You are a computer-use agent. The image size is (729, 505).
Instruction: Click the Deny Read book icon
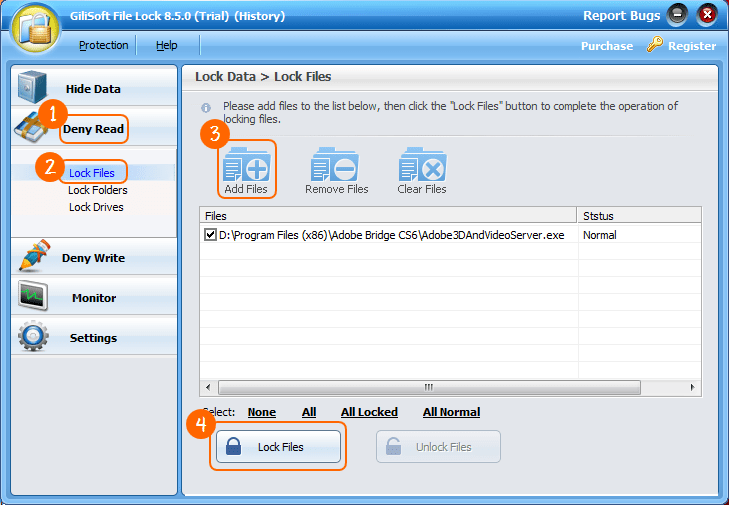[x=29, y=126]
